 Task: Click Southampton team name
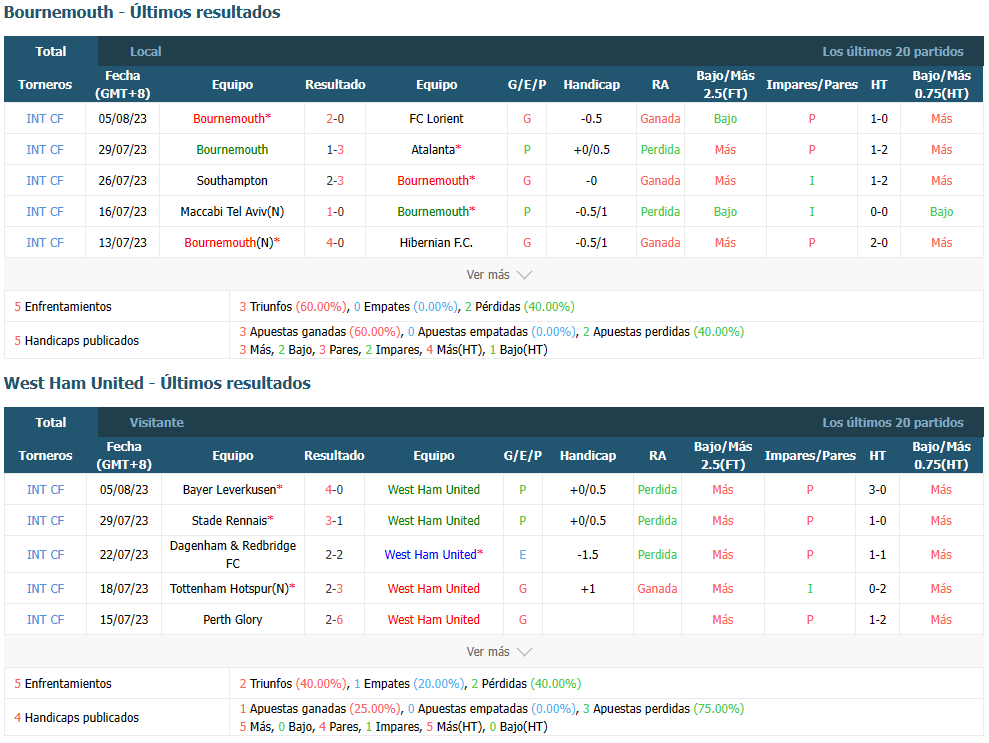[232, 180]
